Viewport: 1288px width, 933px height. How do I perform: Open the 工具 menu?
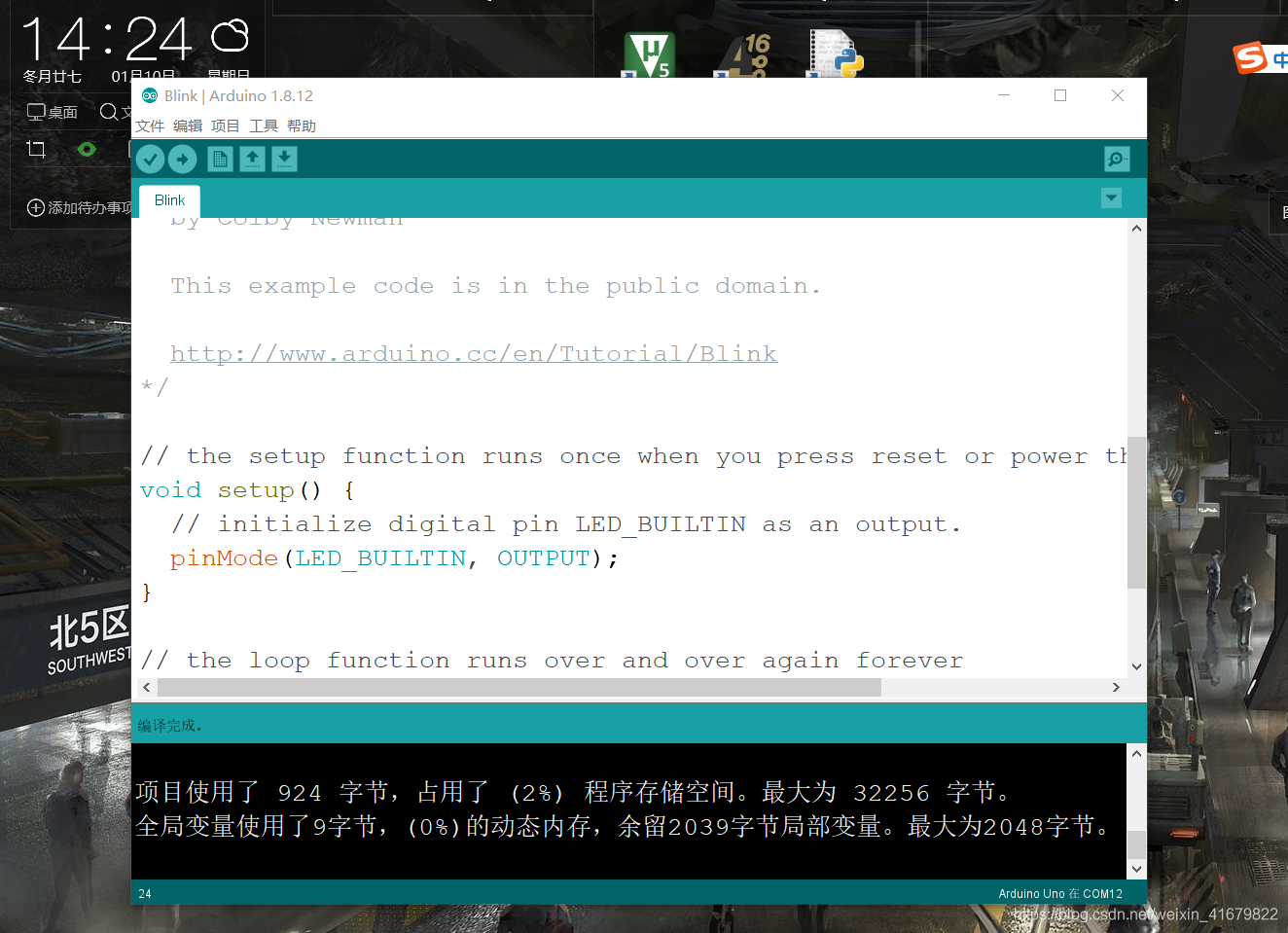tap(264, 126)
